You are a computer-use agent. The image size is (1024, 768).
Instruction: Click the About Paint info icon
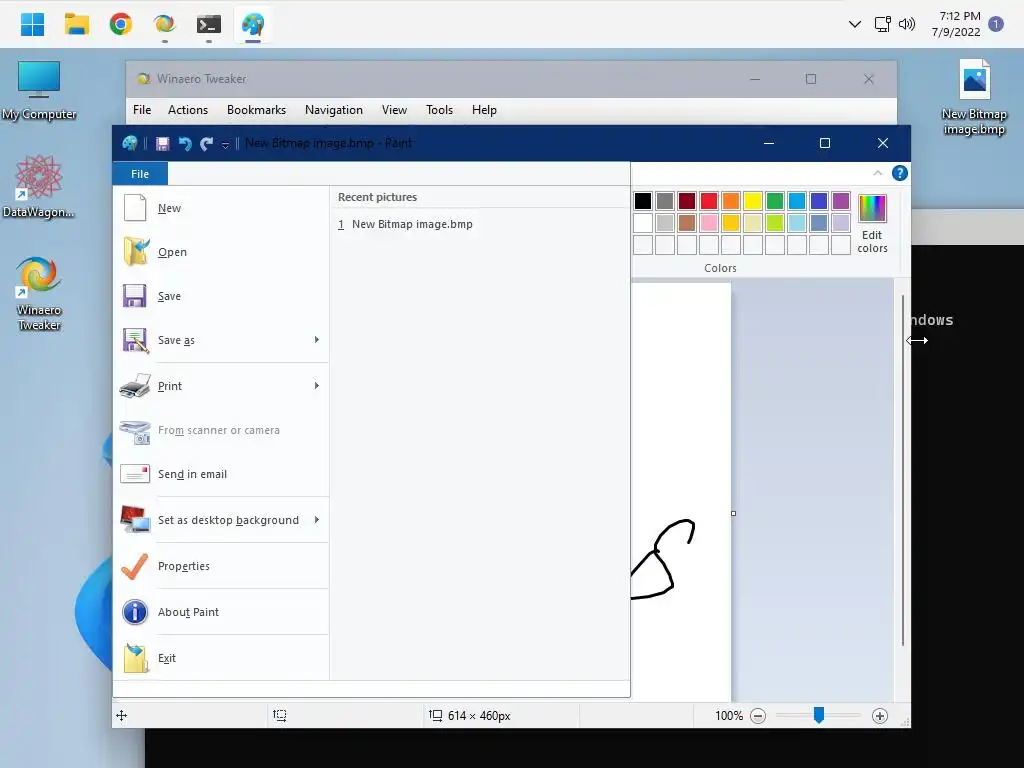(x=135, y=612)
